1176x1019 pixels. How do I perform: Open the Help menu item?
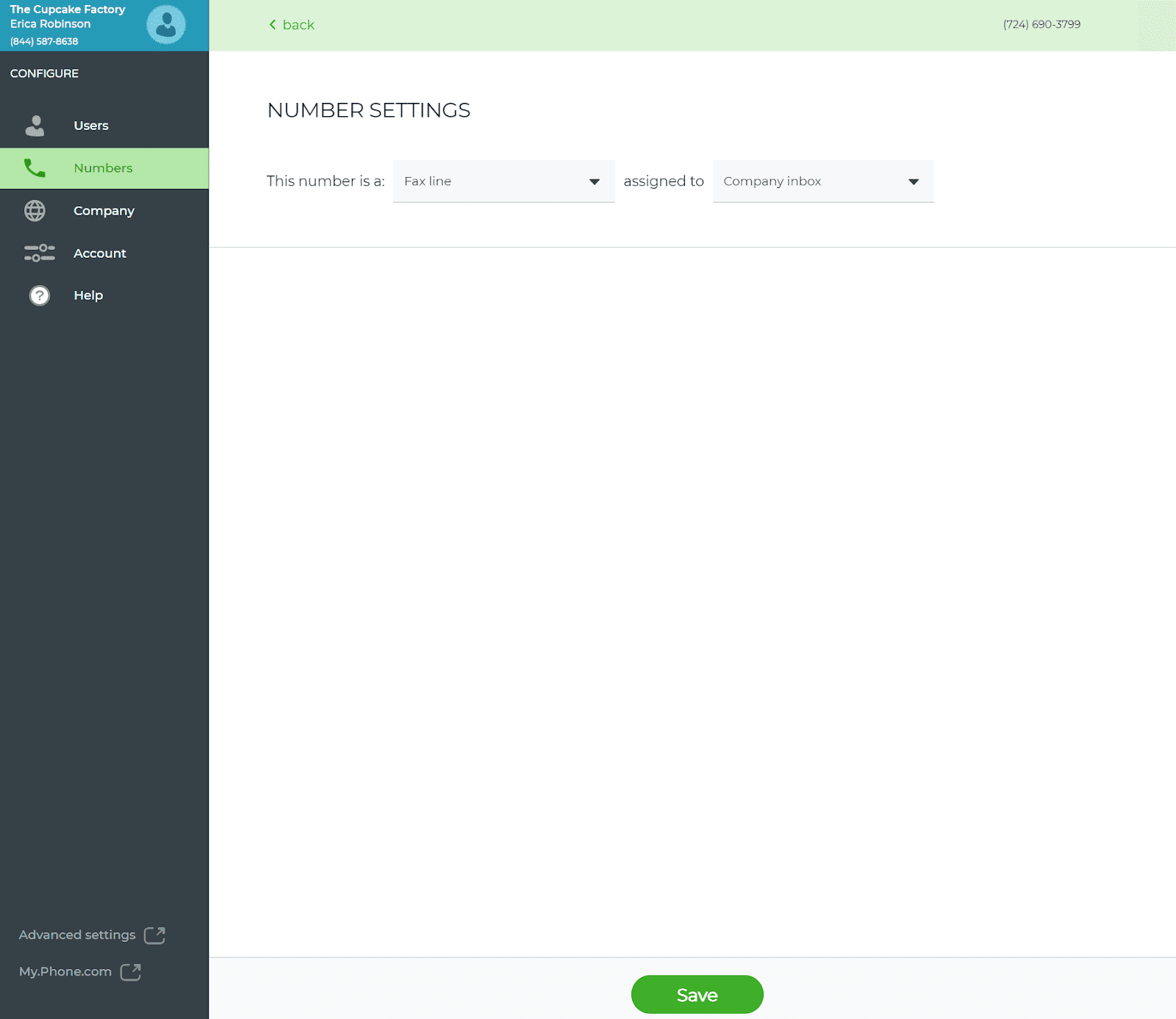(104, 295)
